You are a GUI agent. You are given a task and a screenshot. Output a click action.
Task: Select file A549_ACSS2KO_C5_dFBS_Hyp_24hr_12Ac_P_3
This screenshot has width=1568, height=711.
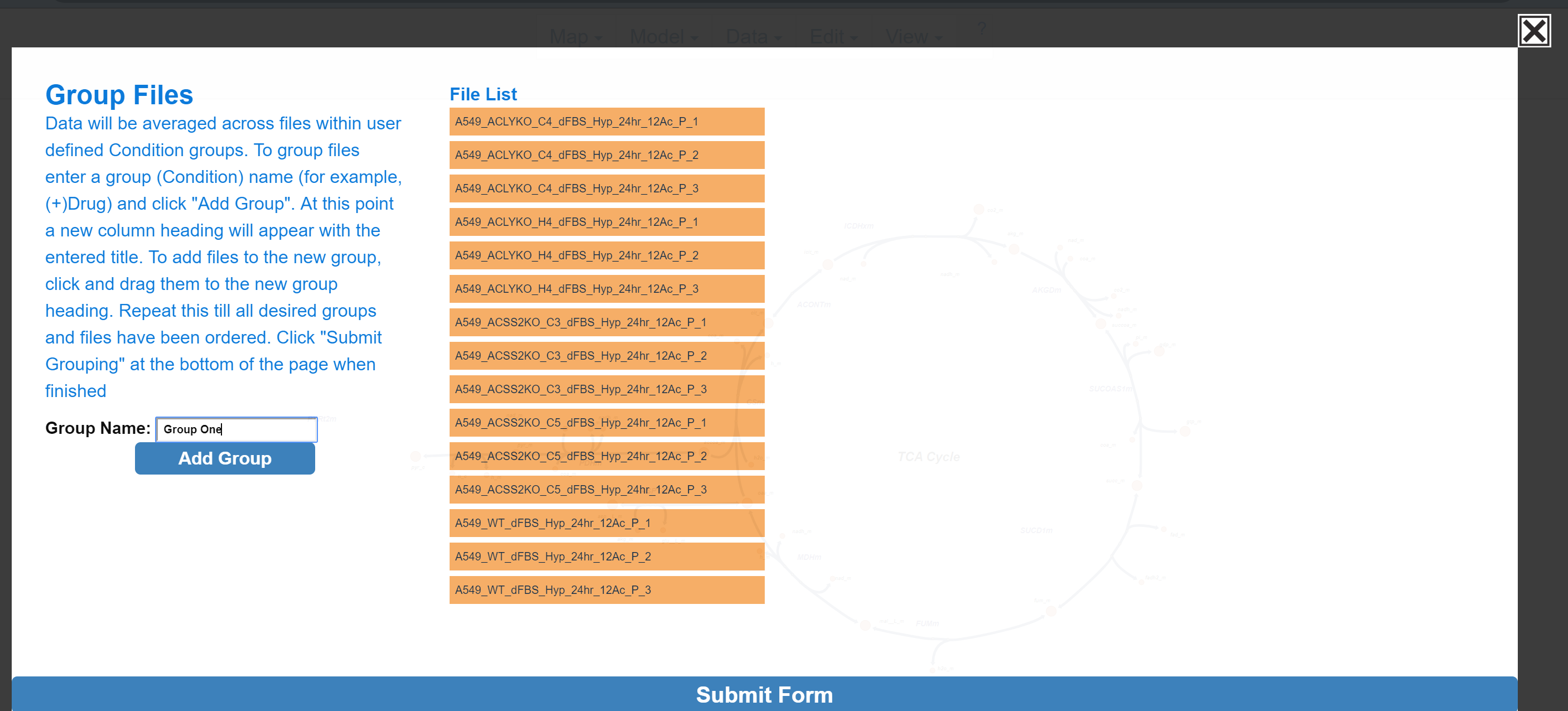click(606, 490)
